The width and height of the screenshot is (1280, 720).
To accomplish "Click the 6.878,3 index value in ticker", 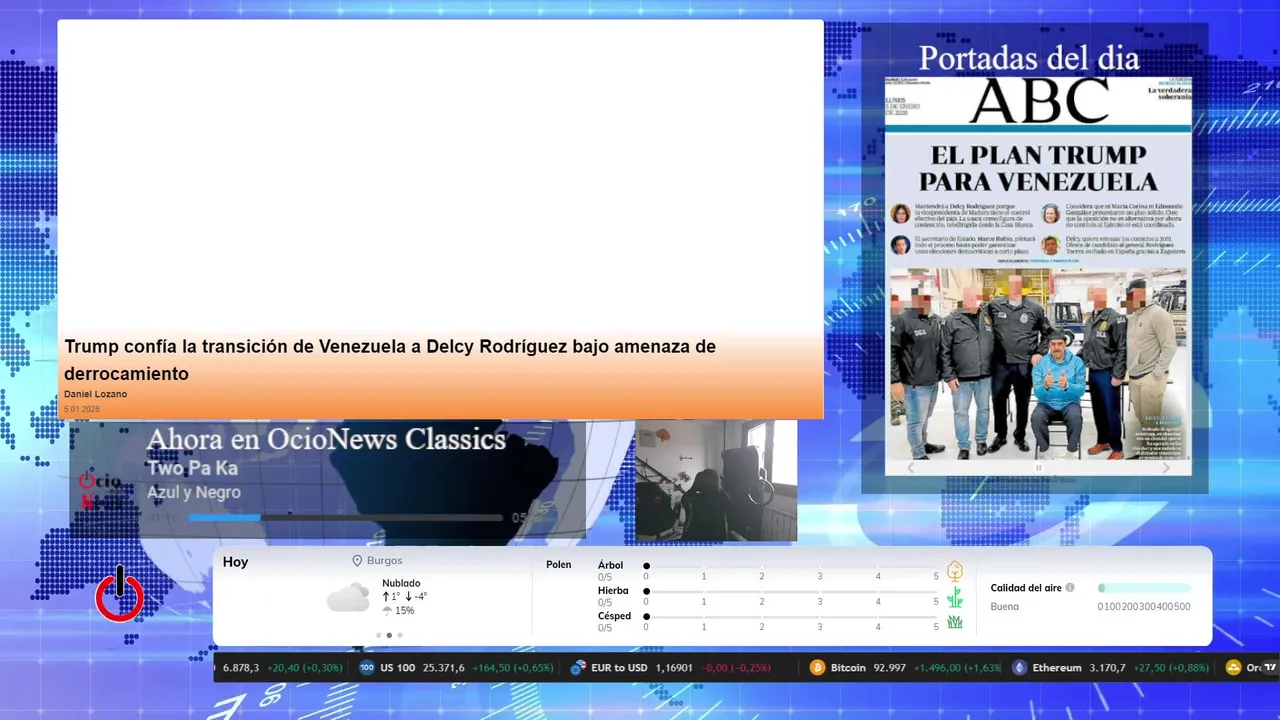I will [241, 667].
